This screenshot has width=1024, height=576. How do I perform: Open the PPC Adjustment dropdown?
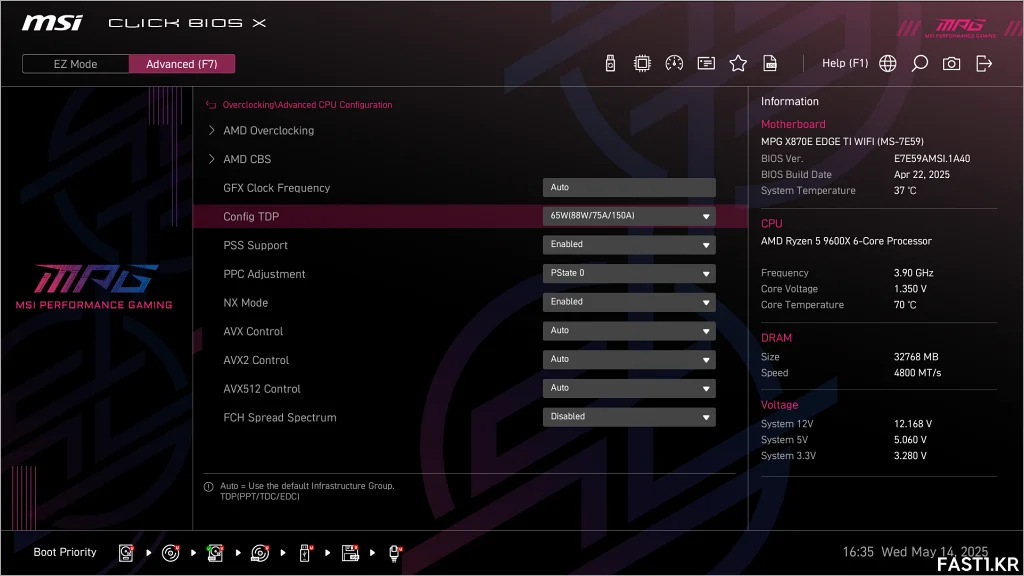(629, 274)
